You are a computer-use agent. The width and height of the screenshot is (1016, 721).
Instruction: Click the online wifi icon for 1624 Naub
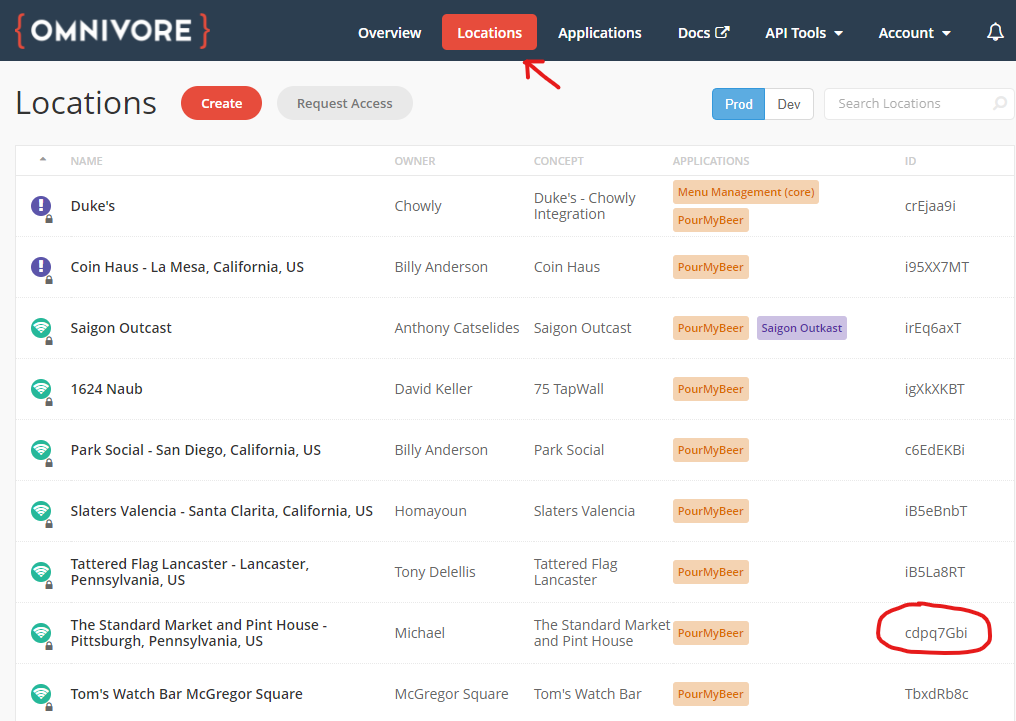(x=41, y=389)
